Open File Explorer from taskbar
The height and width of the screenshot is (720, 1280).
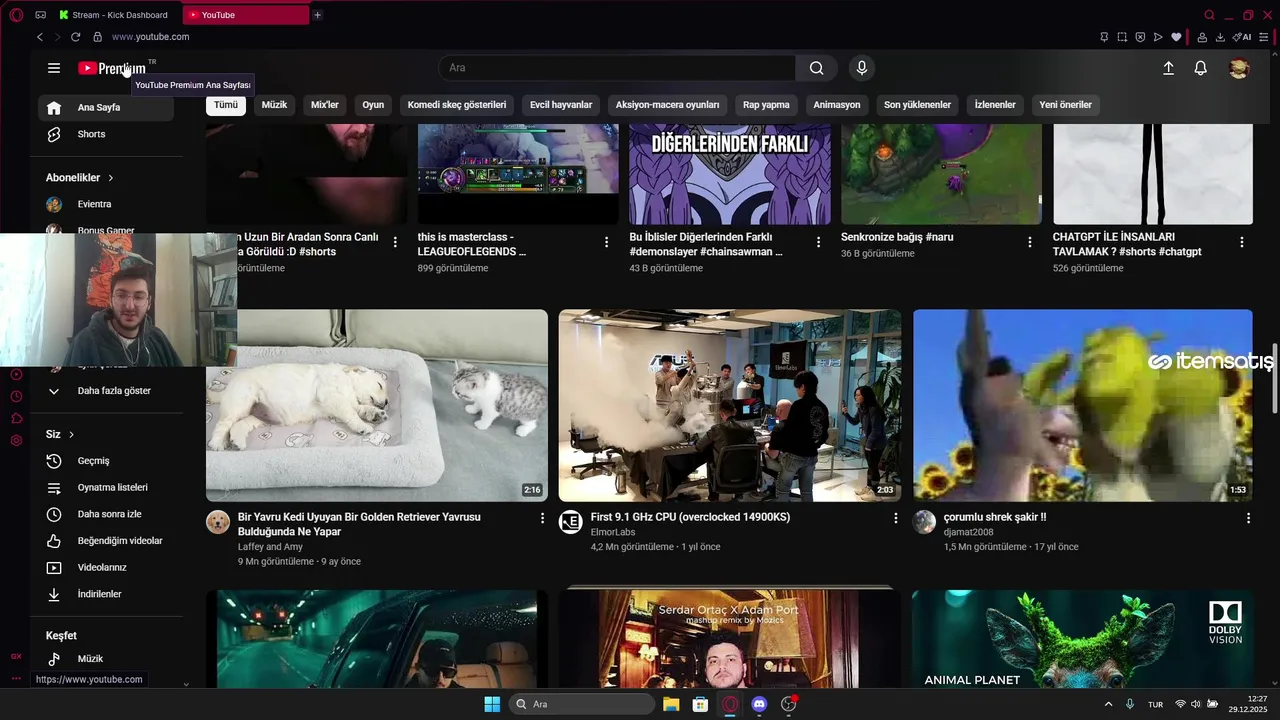click(671, 704)
